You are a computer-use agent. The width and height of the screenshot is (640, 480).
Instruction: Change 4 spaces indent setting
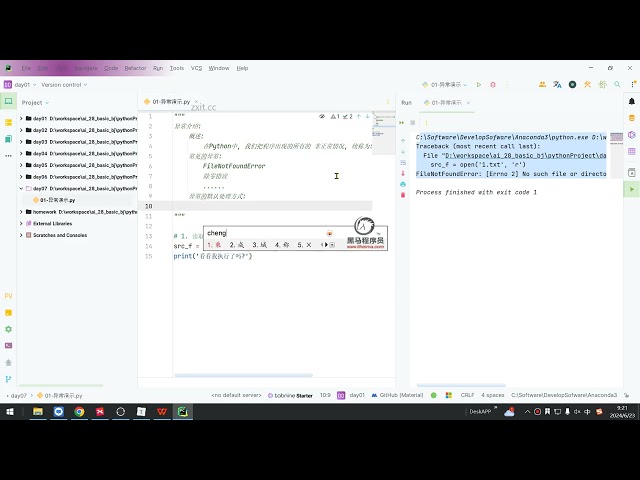493,395
